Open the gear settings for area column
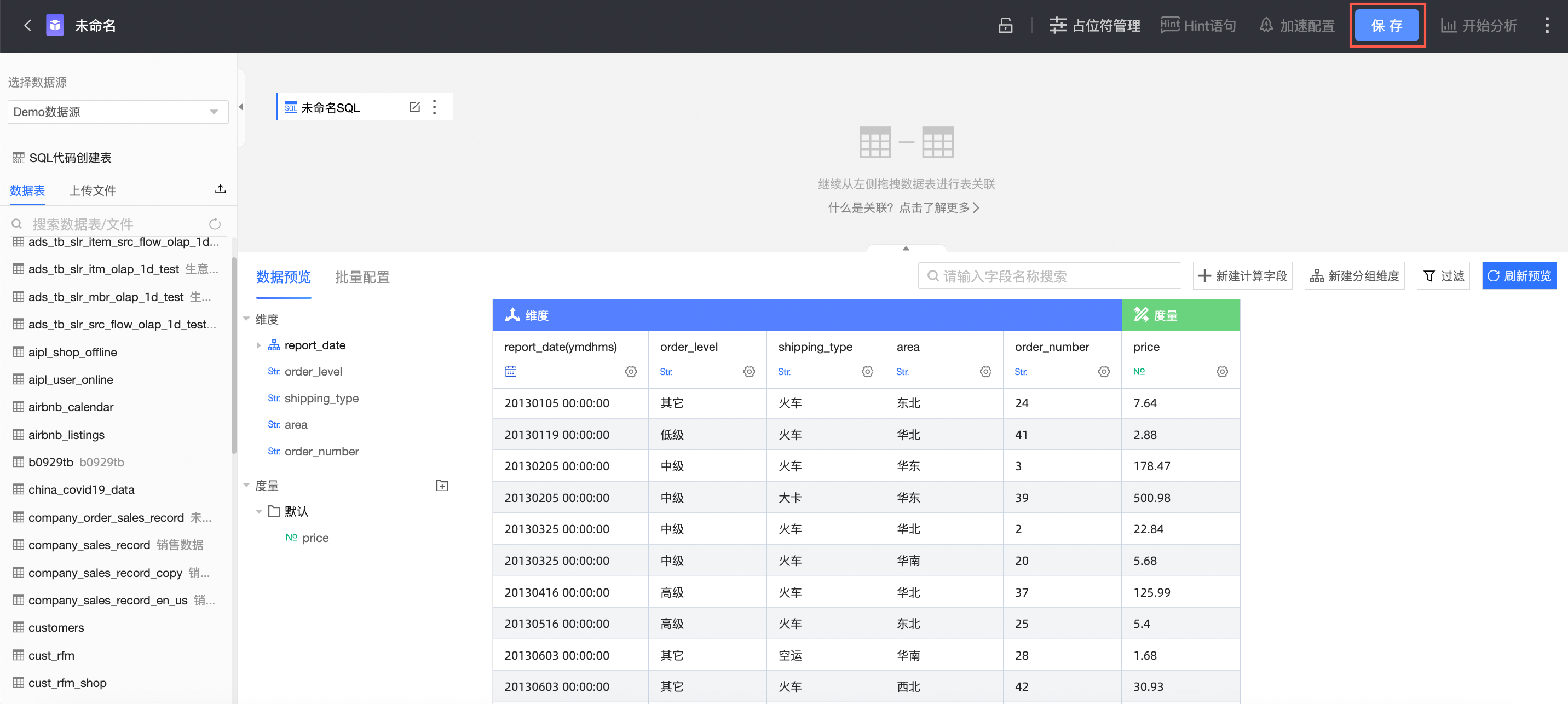 [x=985, y=372]
